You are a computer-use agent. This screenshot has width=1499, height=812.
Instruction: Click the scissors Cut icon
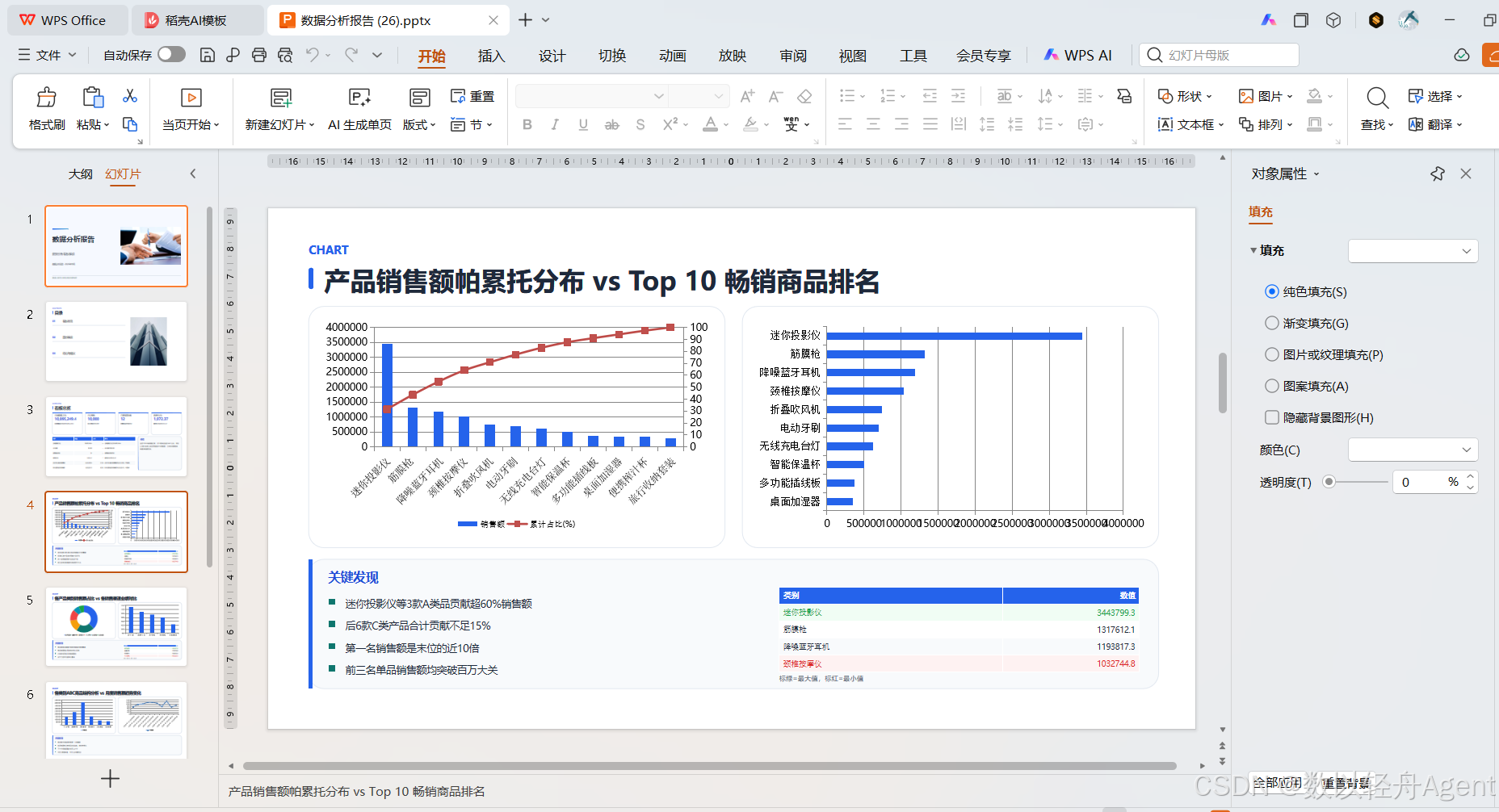(x=130, y=96)
